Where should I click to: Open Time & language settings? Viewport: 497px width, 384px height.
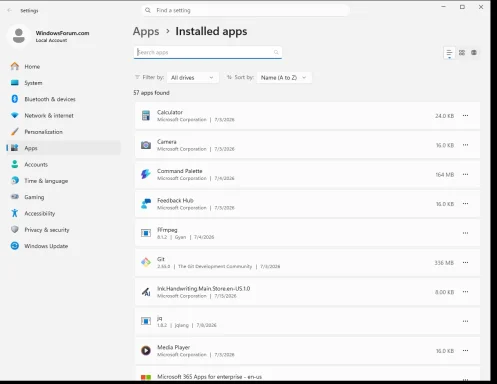click(x=63, y=181)
